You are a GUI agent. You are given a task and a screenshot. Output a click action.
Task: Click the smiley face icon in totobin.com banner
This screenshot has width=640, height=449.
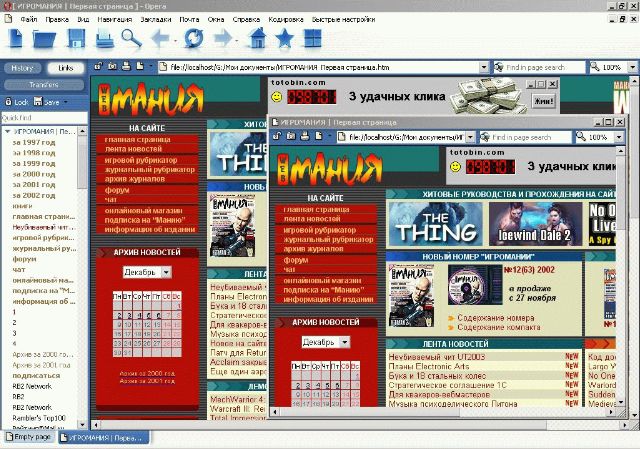(x=277, y=97)
